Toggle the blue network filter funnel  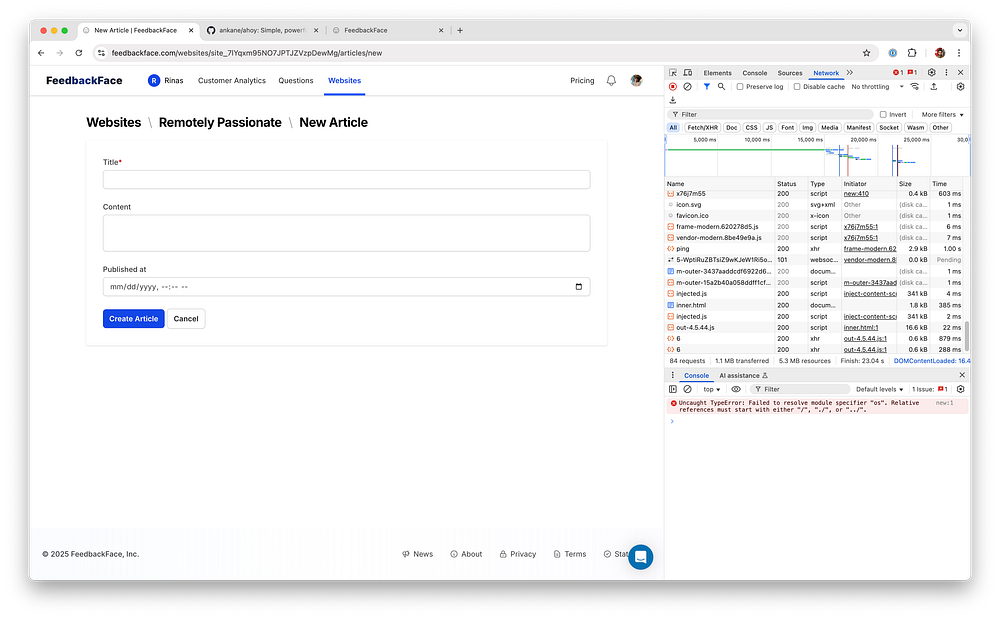pyautogui.click(x=707, y=87)
